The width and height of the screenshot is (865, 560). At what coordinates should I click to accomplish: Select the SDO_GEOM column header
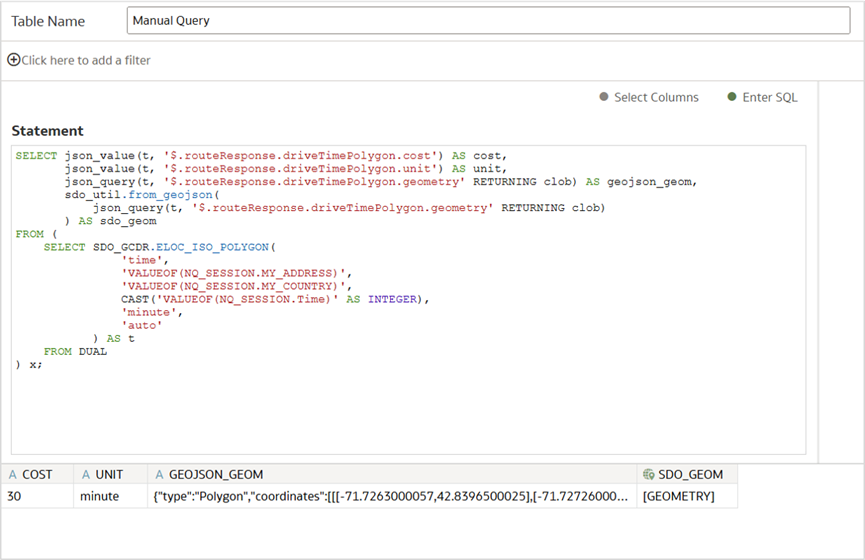pos(687,474)
